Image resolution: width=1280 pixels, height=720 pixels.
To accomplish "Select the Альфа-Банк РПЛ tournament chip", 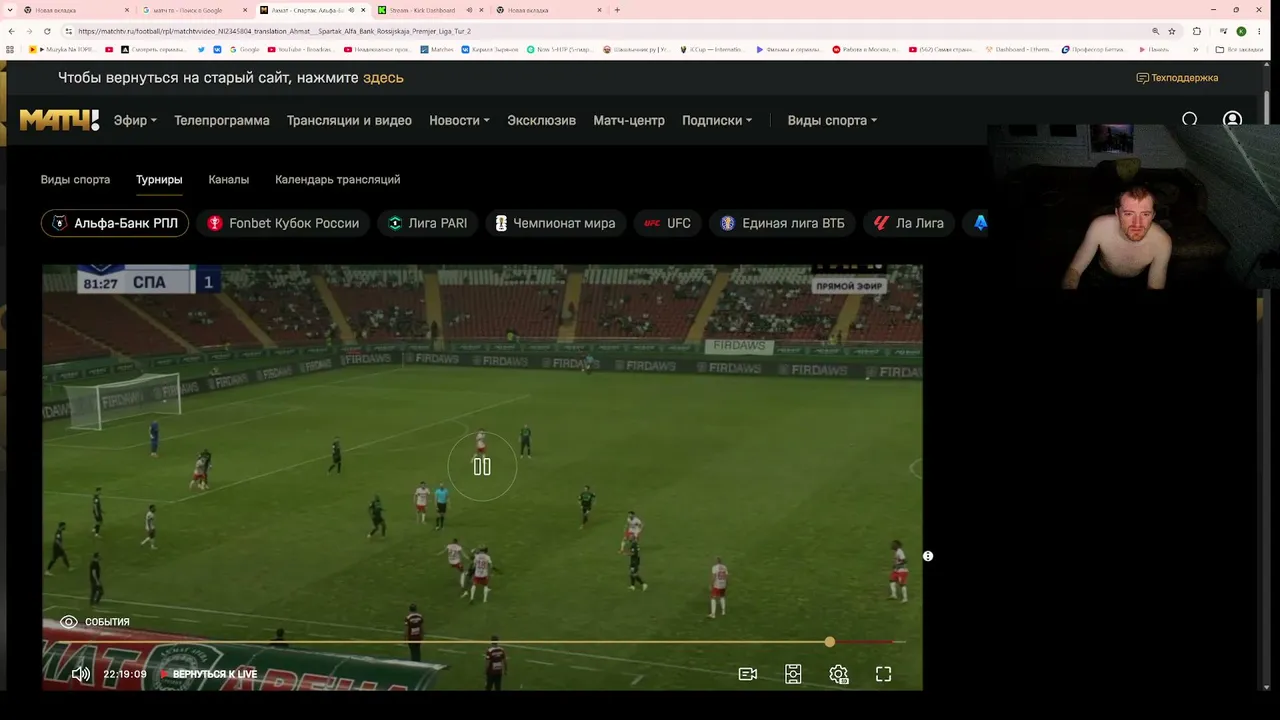I will [x=115, y=223].
